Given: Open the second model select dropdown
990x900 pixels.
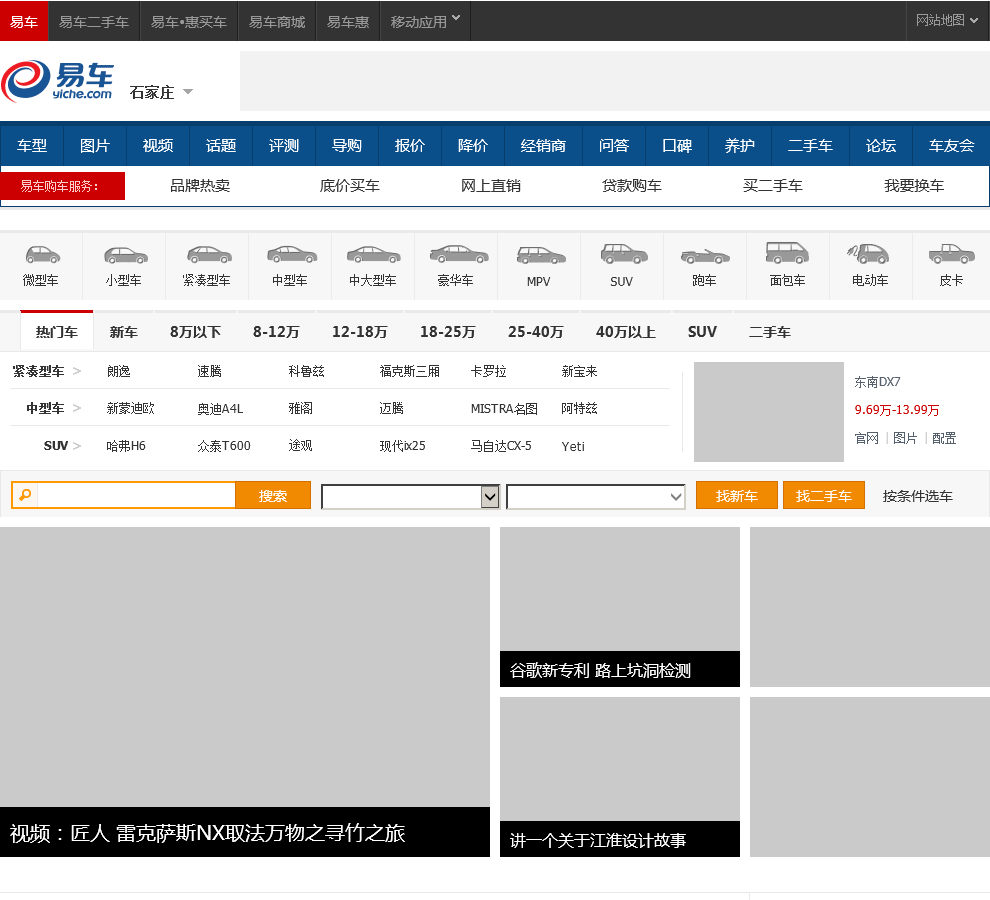Looking at the screenshot, I should (595, 496).
